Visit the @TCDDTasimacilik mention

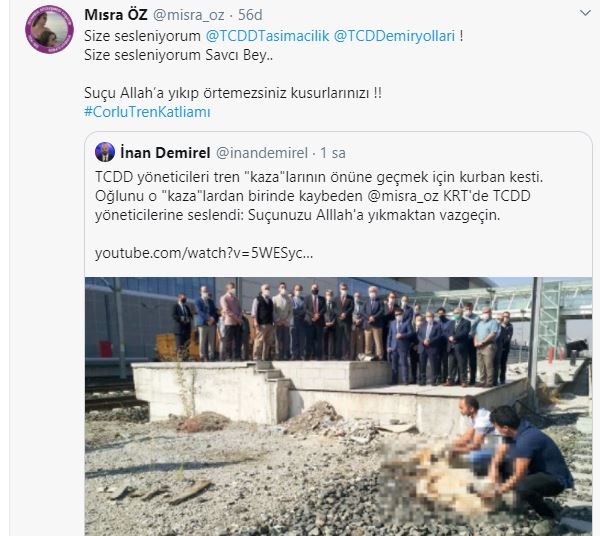[267, 36]
